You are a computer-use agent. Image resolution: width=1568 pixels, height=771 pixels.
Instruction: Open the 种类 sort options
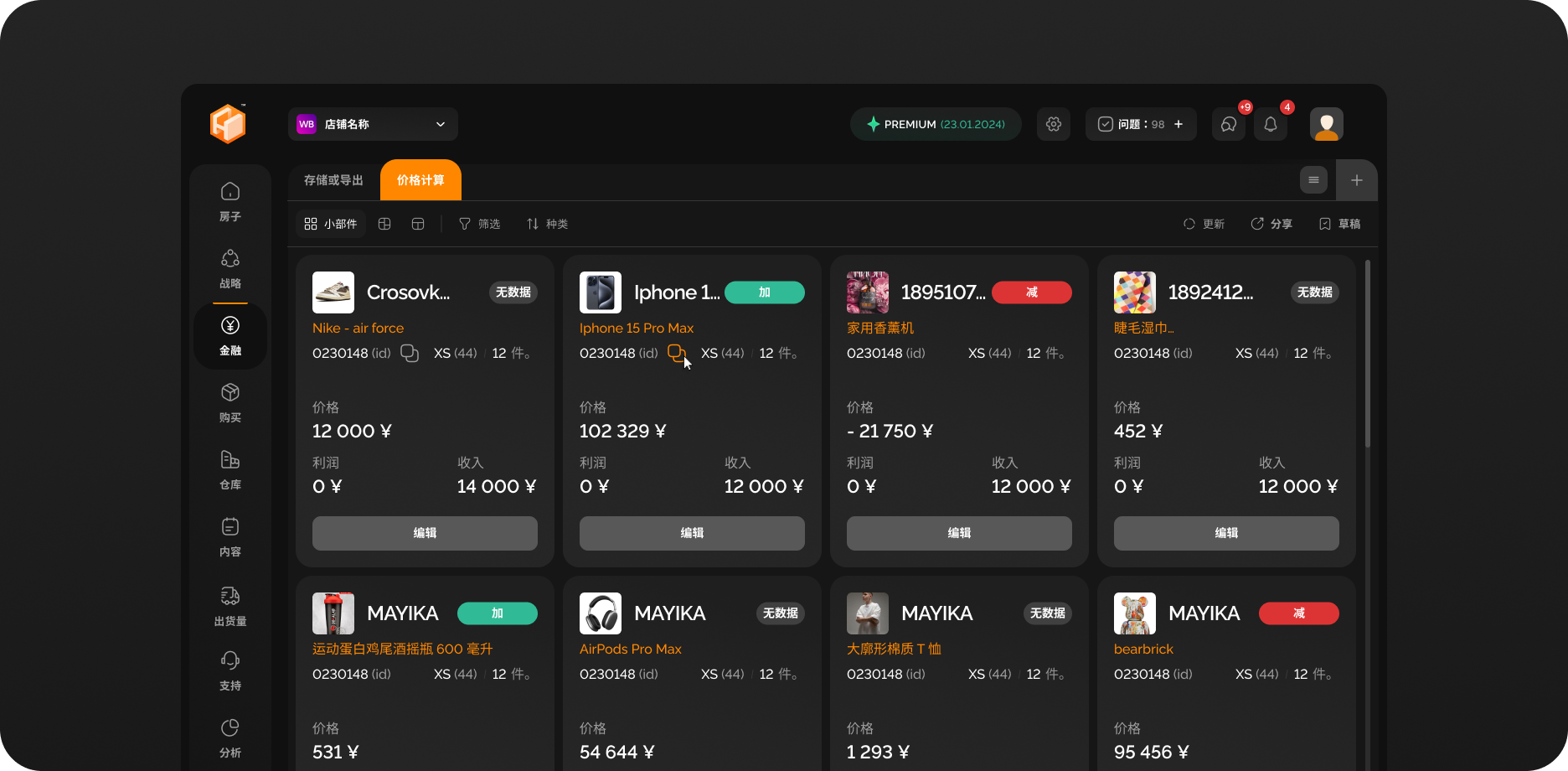click(547, 224)
